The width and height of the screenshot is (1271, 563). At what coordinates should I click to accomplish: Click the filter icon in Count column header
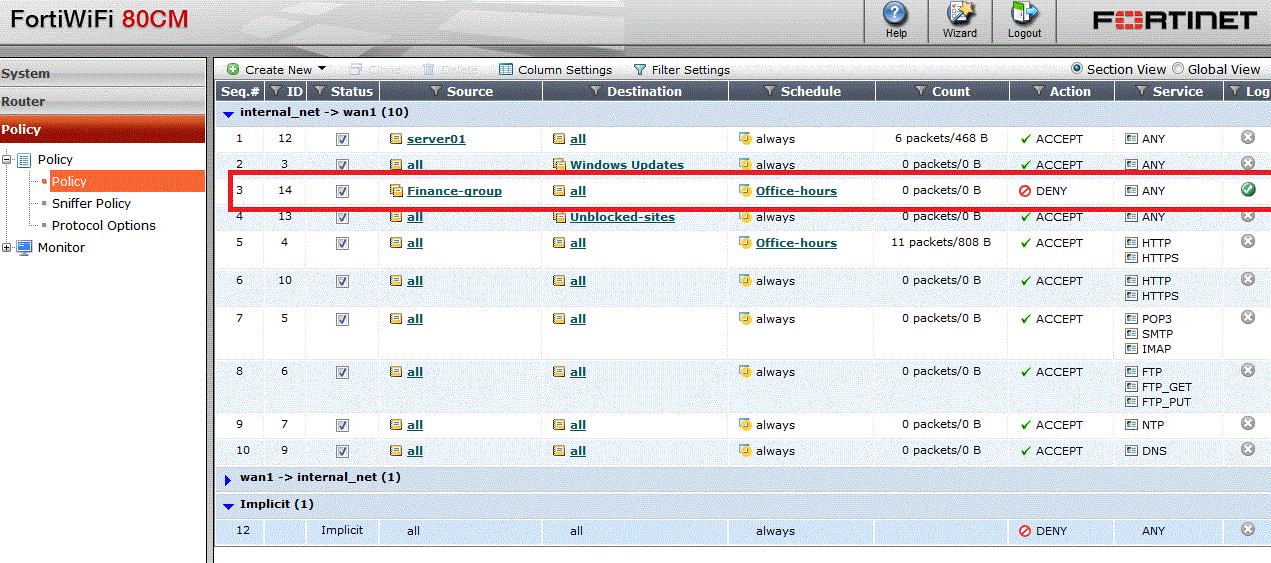point(920,91)
